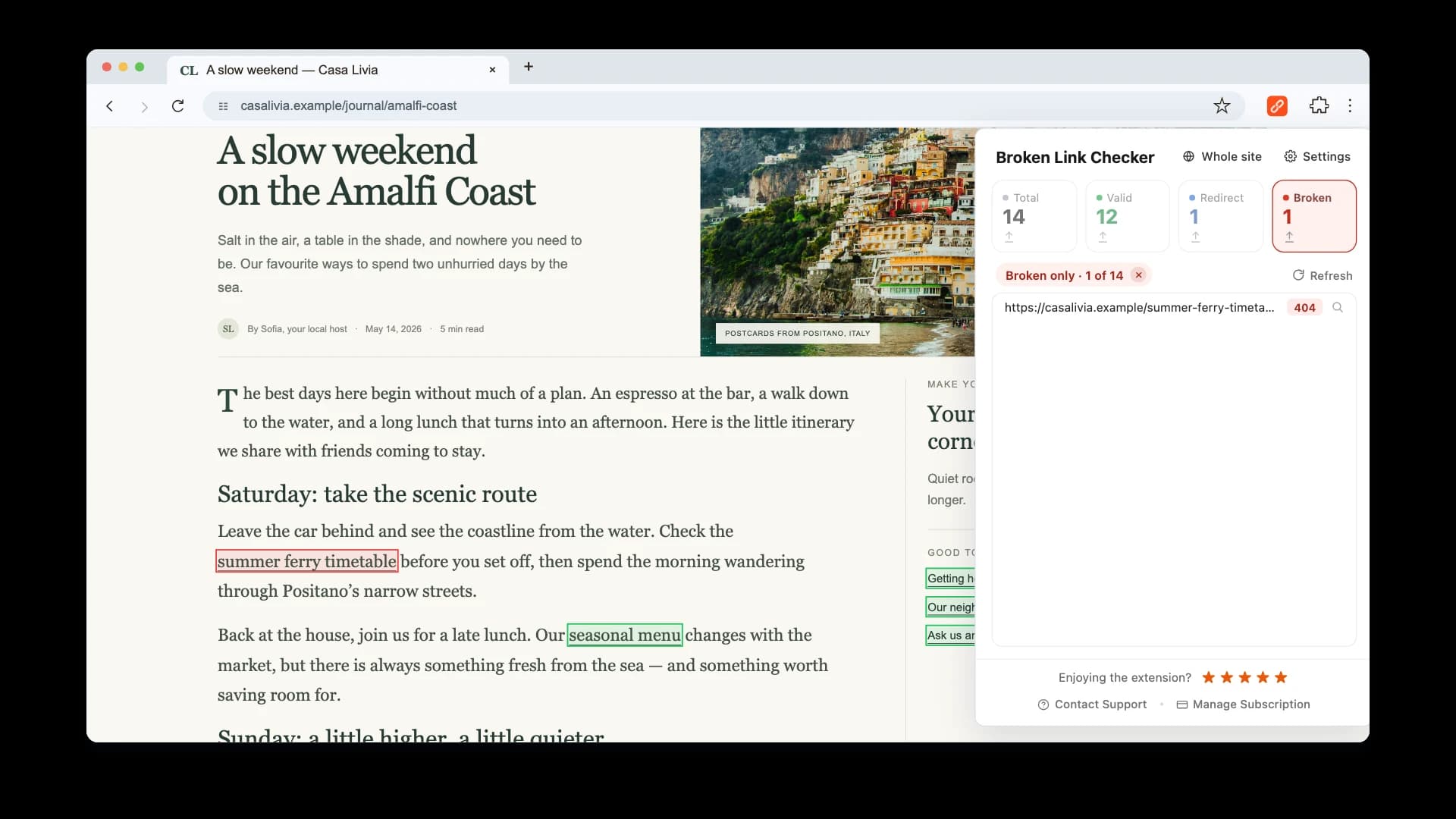Click the Ask us... sidebar link

coord(950,635)
